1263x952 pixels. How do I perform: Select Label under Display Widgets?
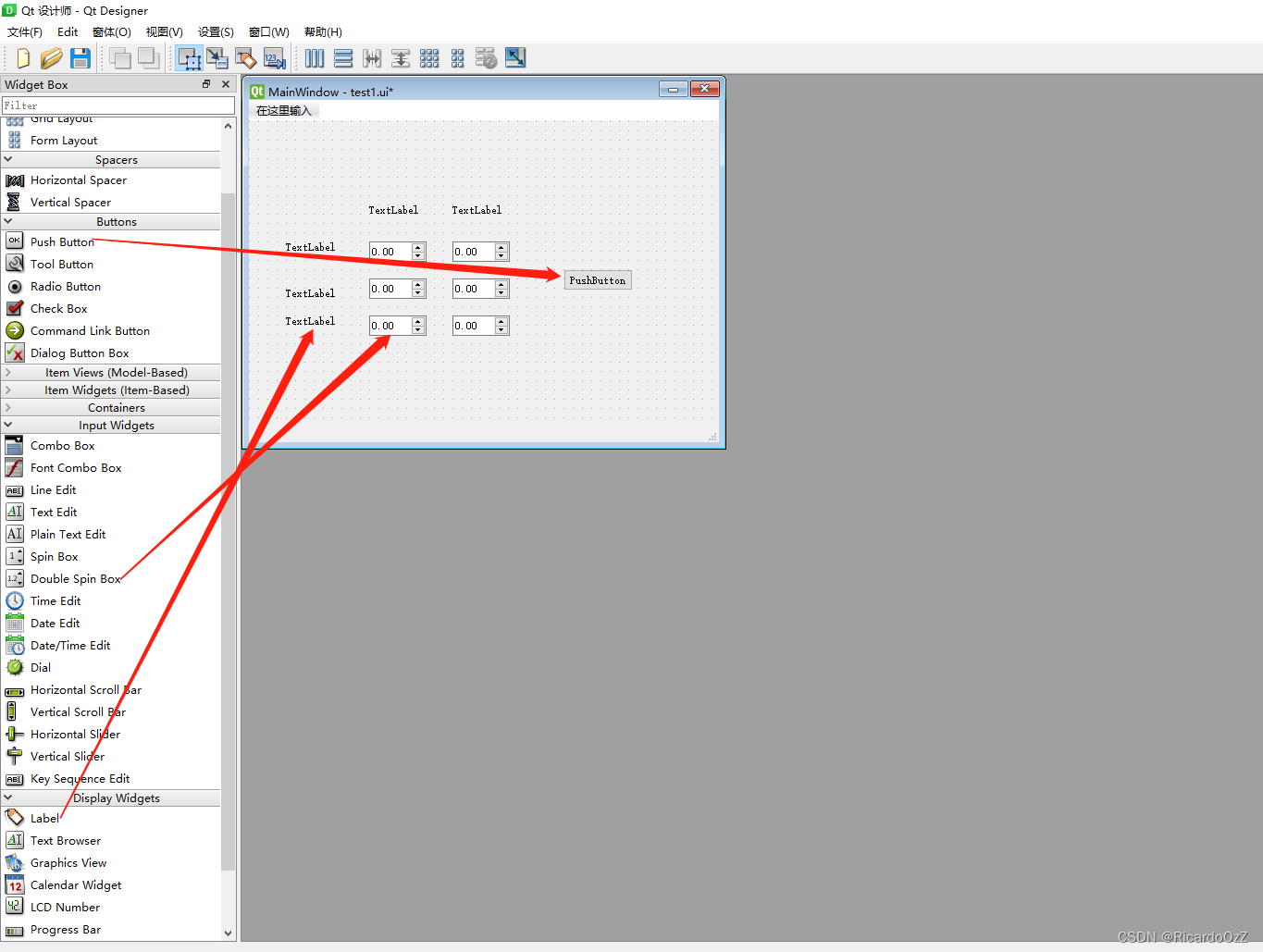(44, 819)
